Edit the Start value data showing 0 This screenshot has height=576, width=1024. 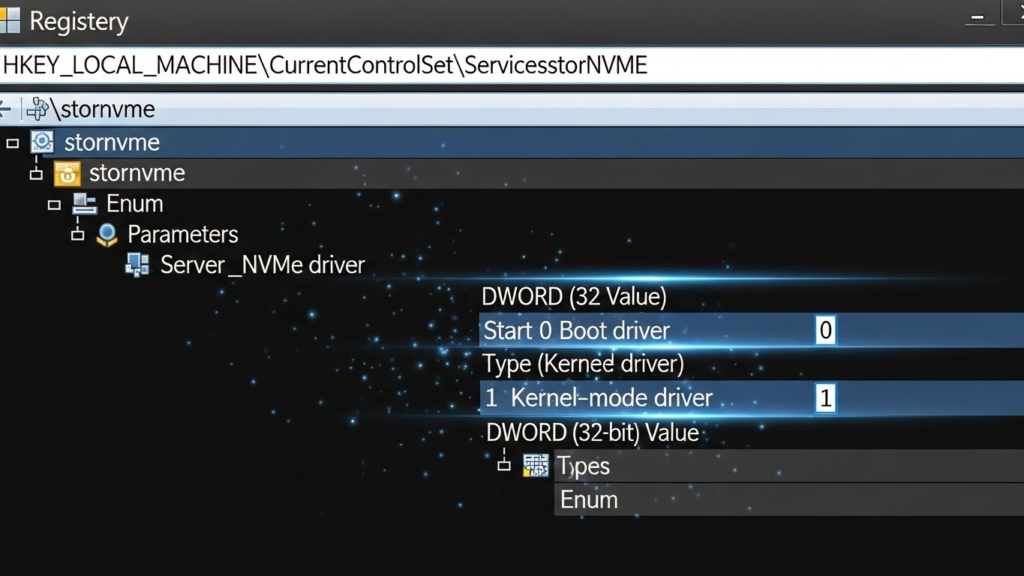point(823,330)
